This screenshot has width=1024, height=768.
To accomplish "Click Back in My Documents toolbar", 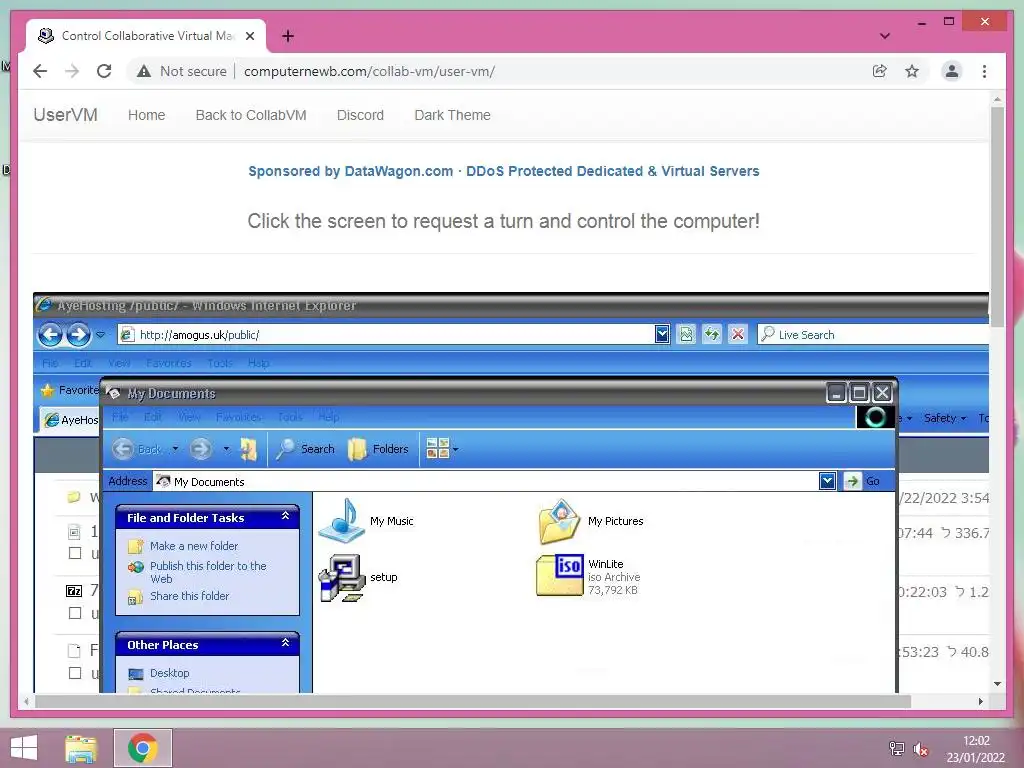I will [x=137, y=449].
